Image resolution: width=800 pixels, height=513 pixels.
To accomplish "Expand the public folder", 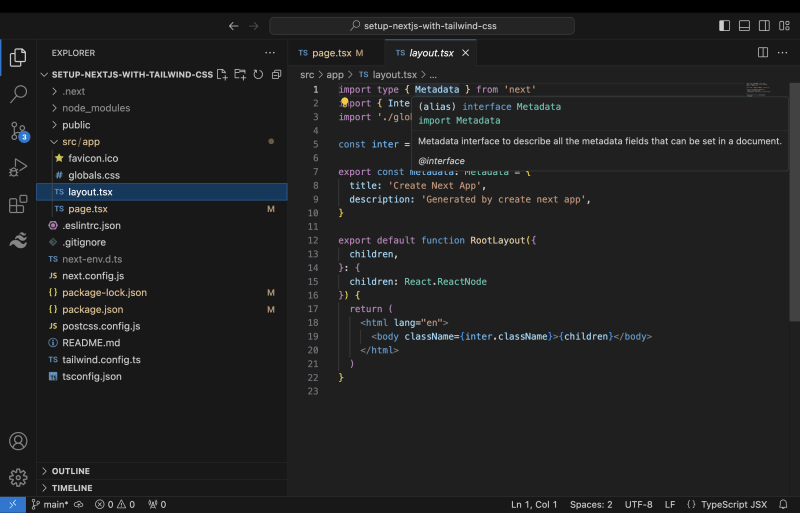I will coord(162,125).
